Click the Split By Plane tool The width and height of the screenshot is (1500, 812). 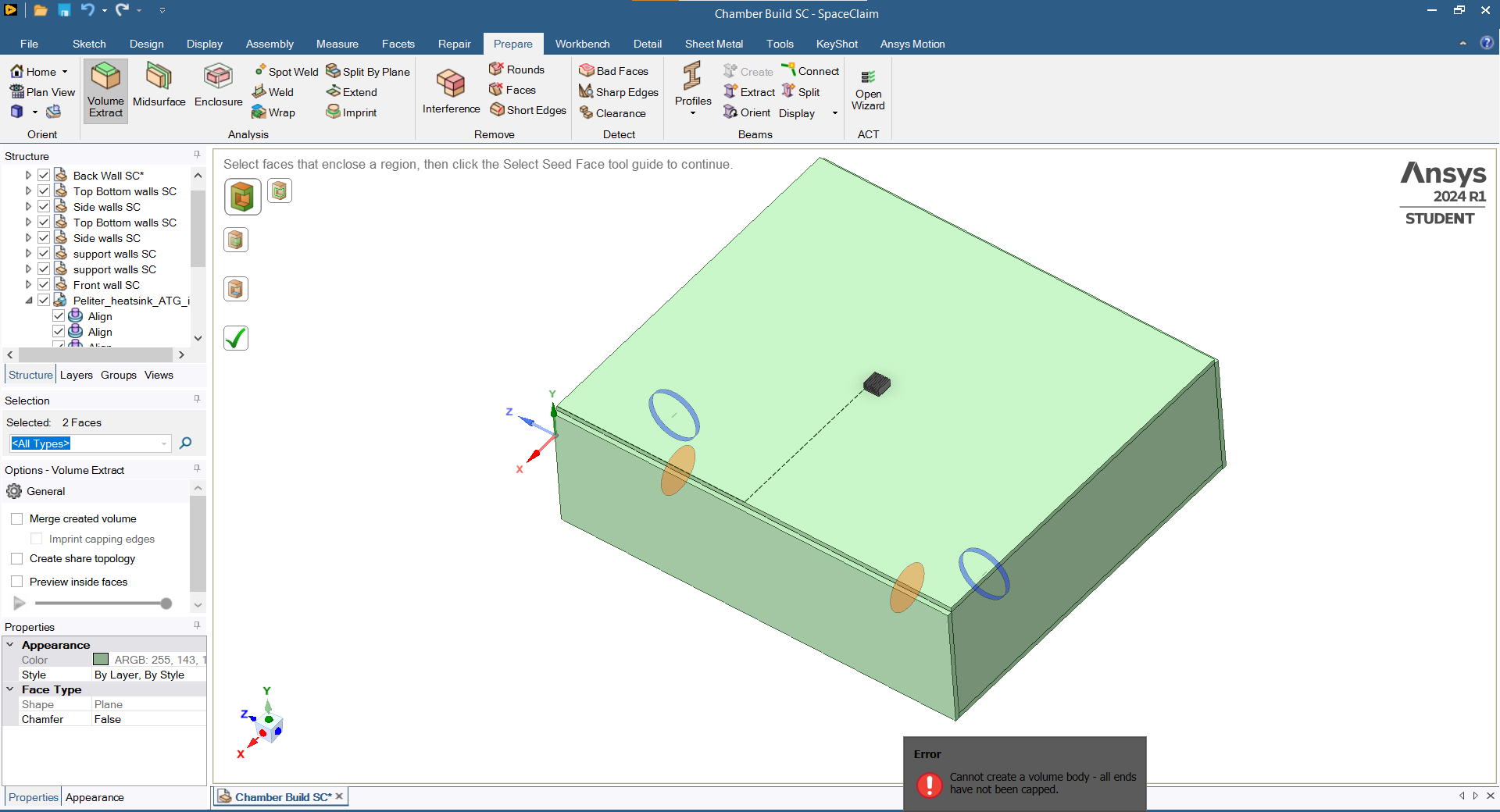(x=368, y=72)
